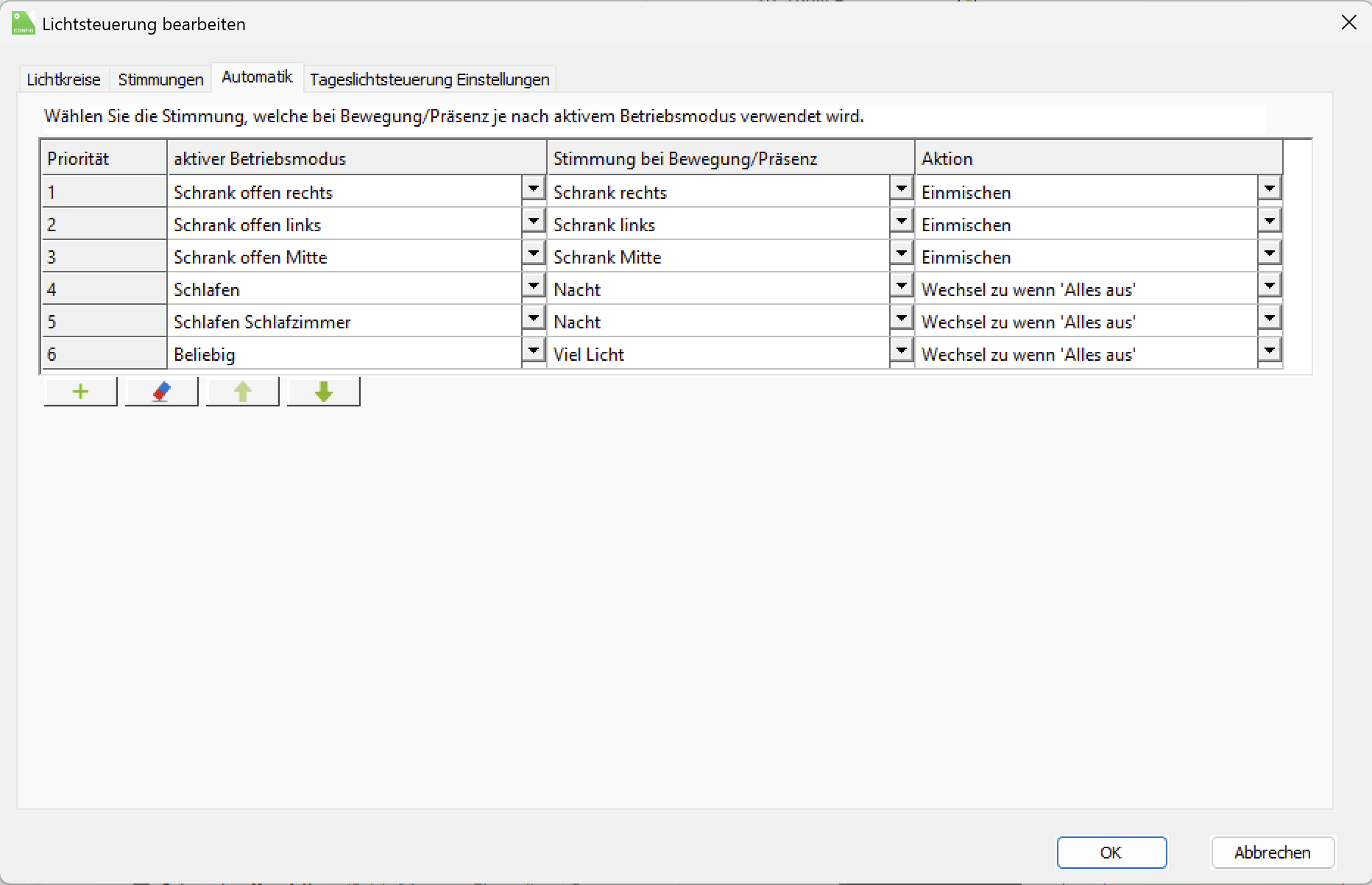The width and height of the screenshot is (1372, 885).
Task: Click the 'Schrank offen Mitte' mode cell
Action: click(344, 257)
